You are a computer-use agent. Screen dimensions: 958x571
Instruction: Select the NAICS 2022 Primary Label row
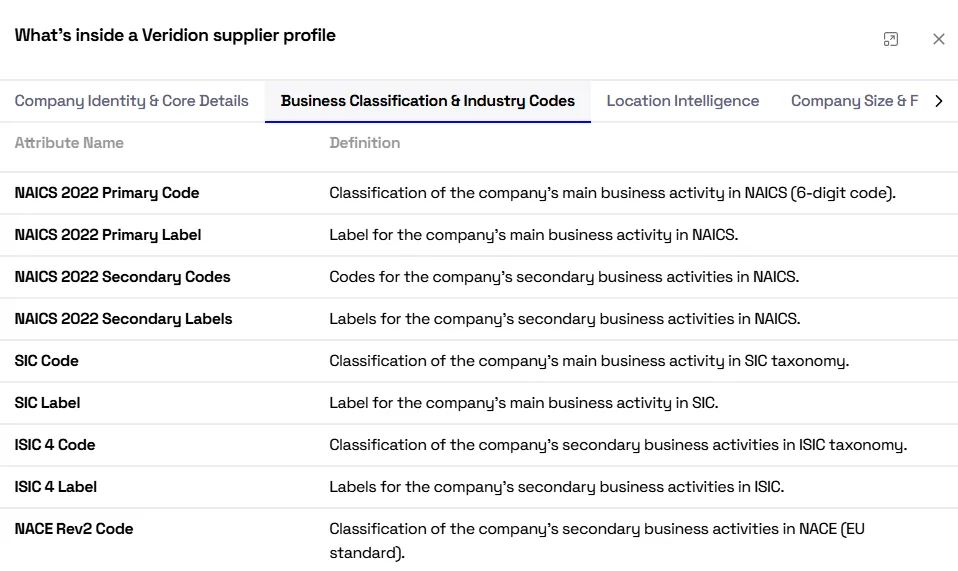tap(479, 235)
